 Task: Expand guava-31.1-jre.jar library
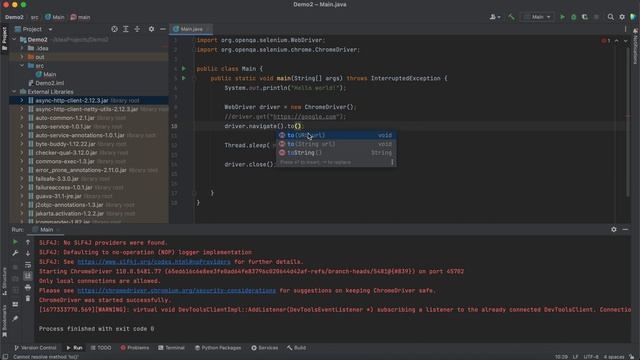pyautogui.click(x=22, y=196)
